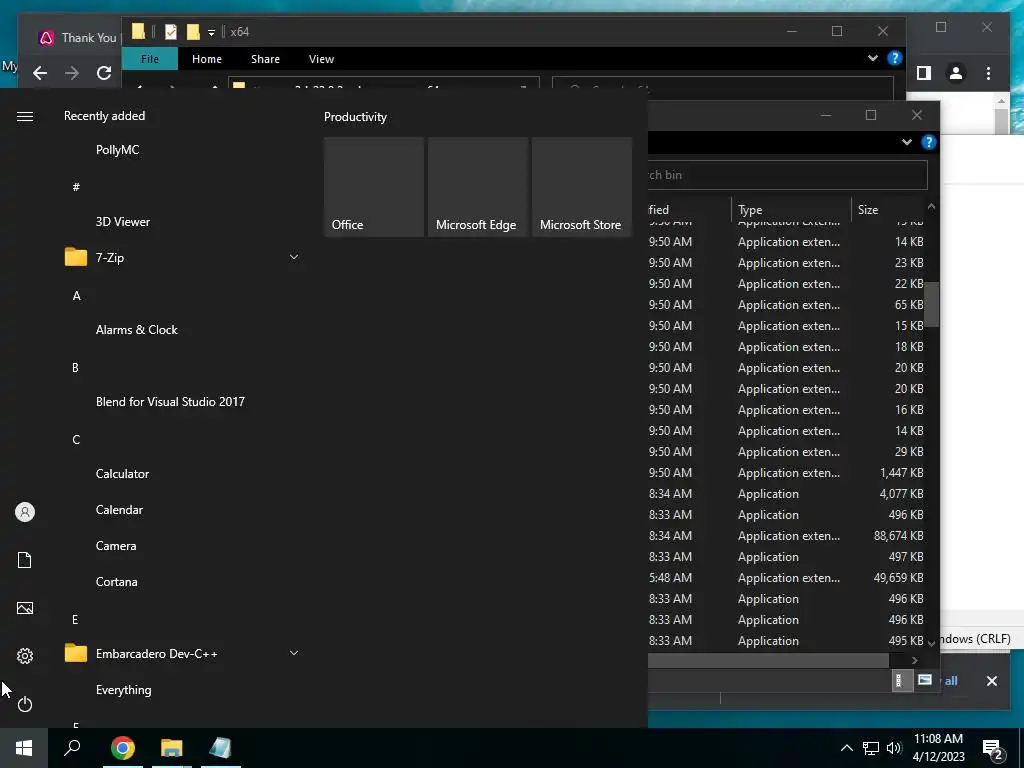1024x768 pixels.
Task: Open the user account icon in Start sidebar
Action: [x=25, y=512]
